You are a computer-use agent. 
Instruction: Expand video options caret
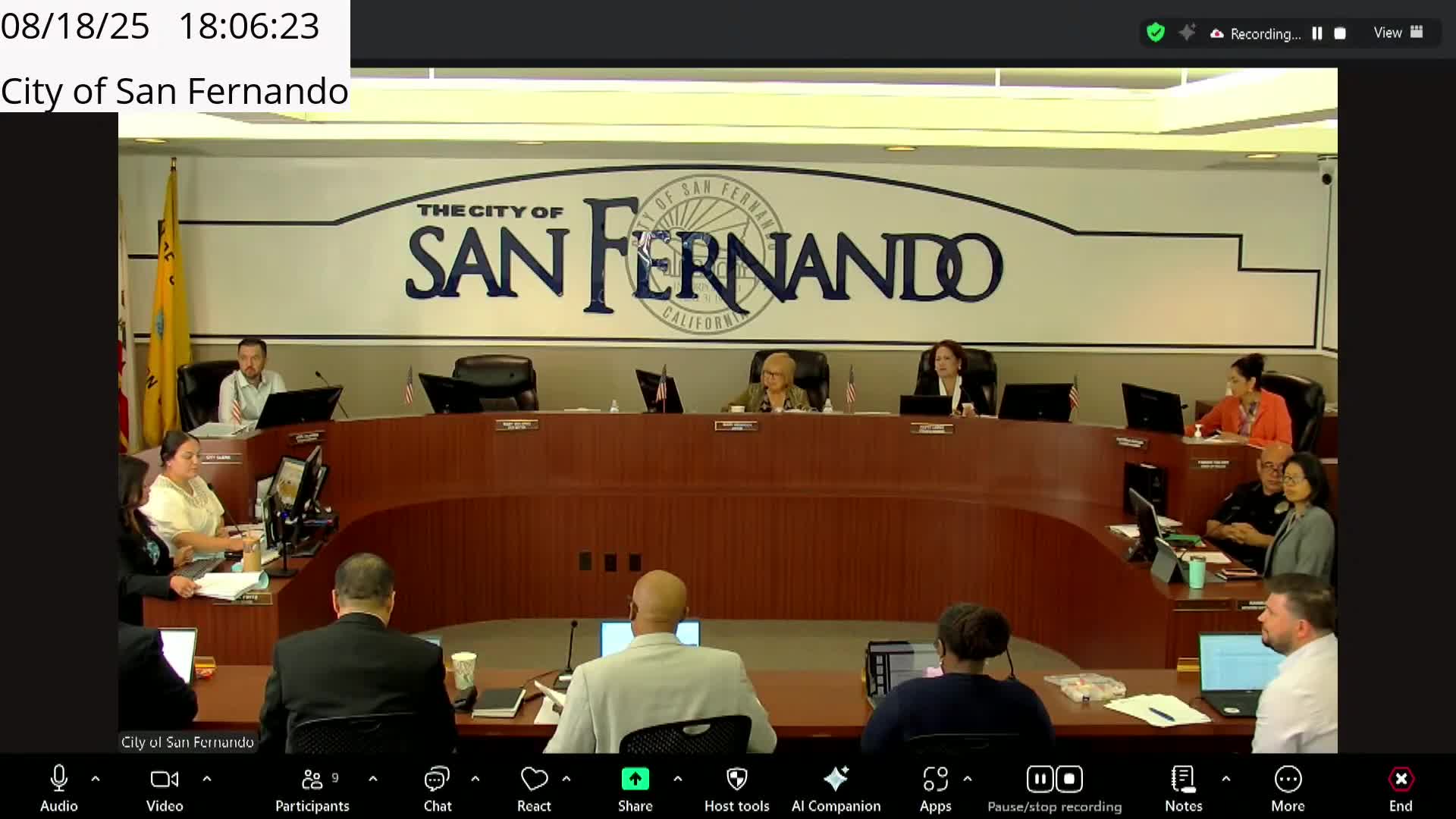[207, 779]
